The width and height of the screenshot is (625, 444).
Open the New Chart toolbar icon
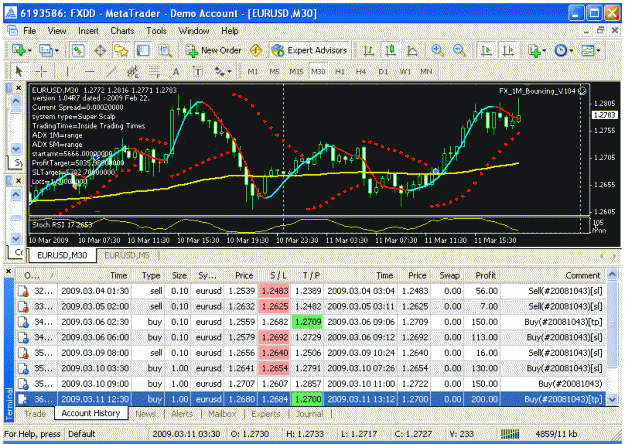(18, 51)
